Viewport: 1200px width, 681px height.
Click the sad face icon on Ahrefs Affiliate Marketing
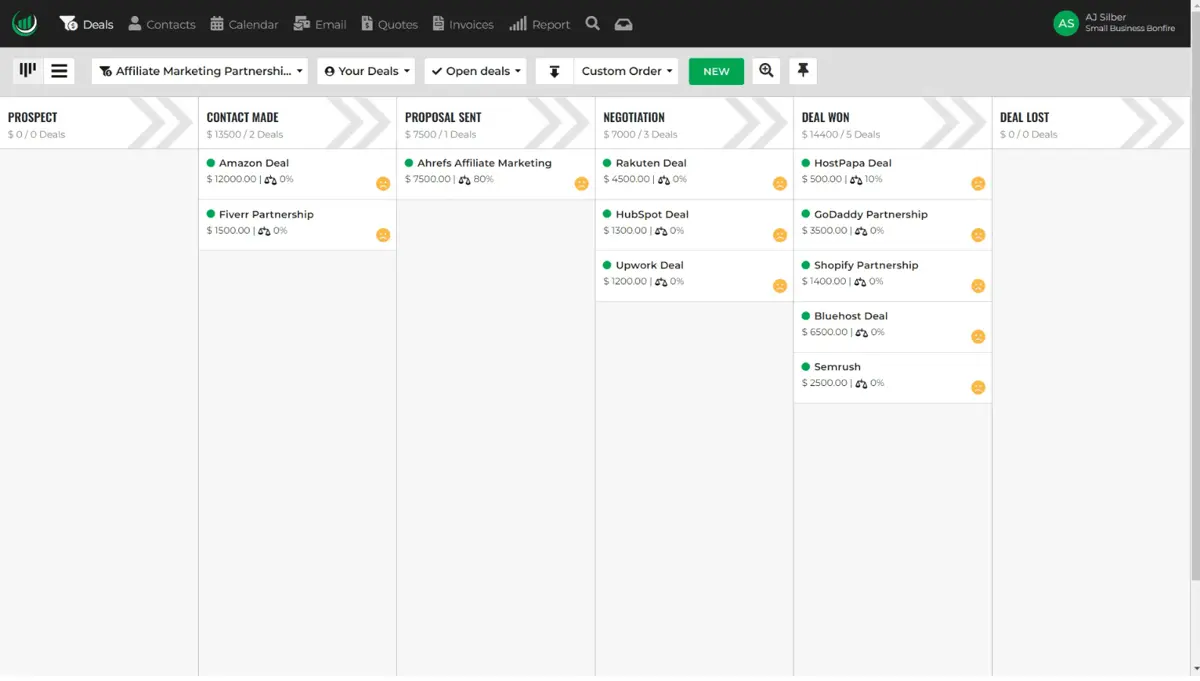pyautogui.click(x=582, y=184)
